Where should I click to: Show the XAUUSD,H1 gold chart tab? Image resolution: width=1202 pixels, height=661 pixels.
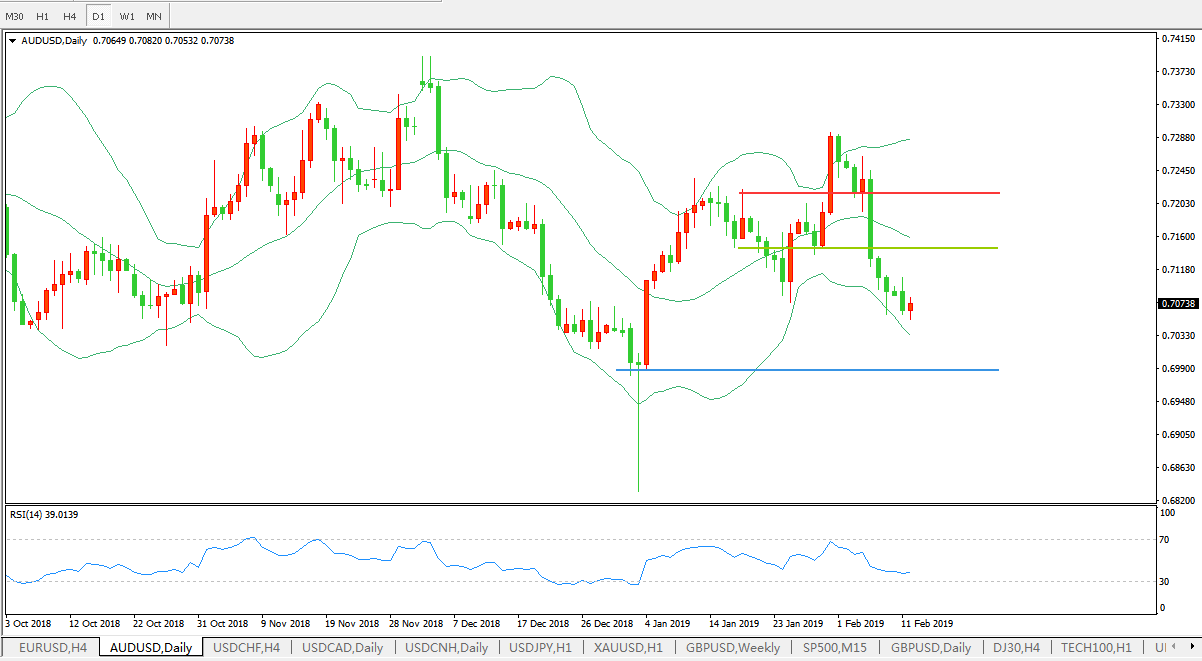(628, 648)
